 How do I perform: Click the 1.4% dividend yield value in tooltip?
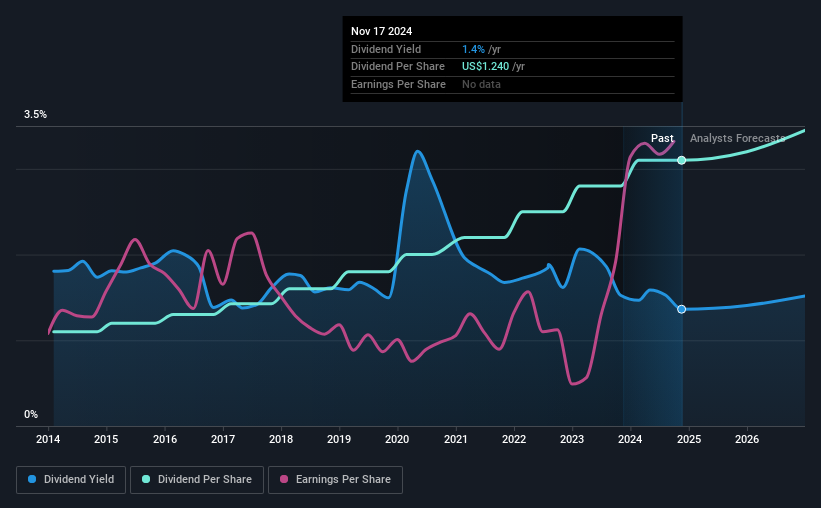(x=473, y=49)
